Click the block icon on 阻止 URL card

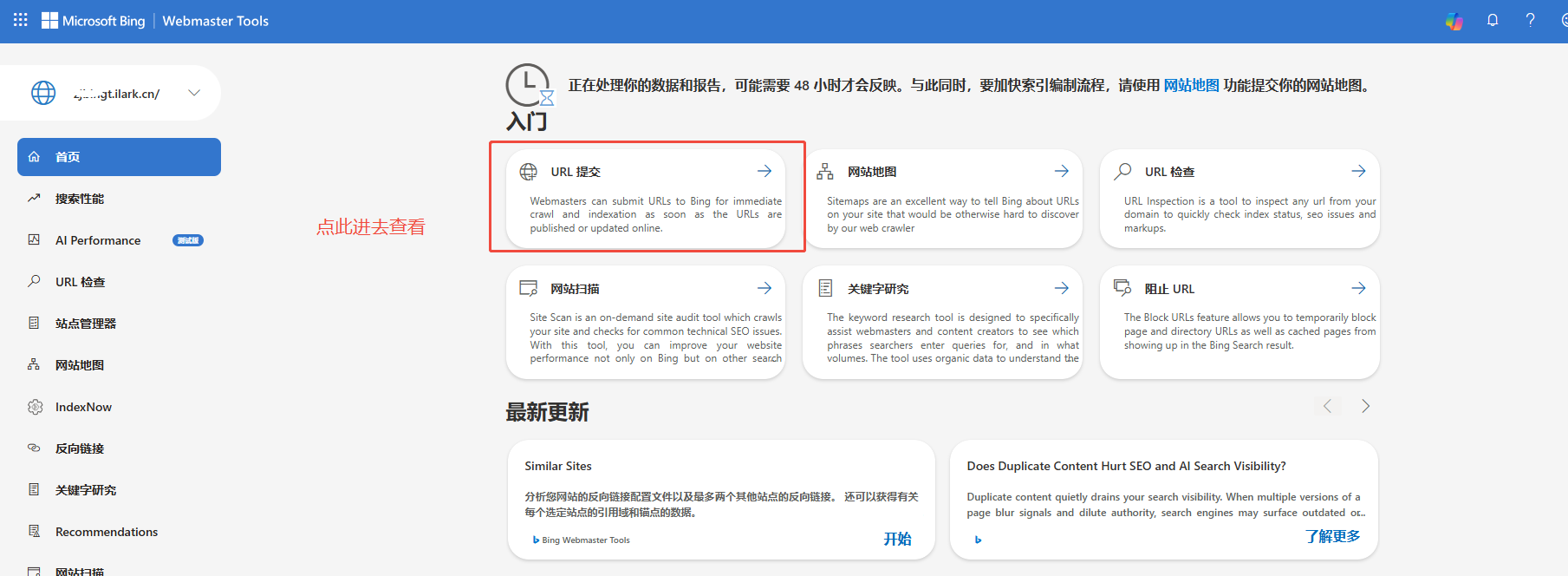tap(1122, 287)
